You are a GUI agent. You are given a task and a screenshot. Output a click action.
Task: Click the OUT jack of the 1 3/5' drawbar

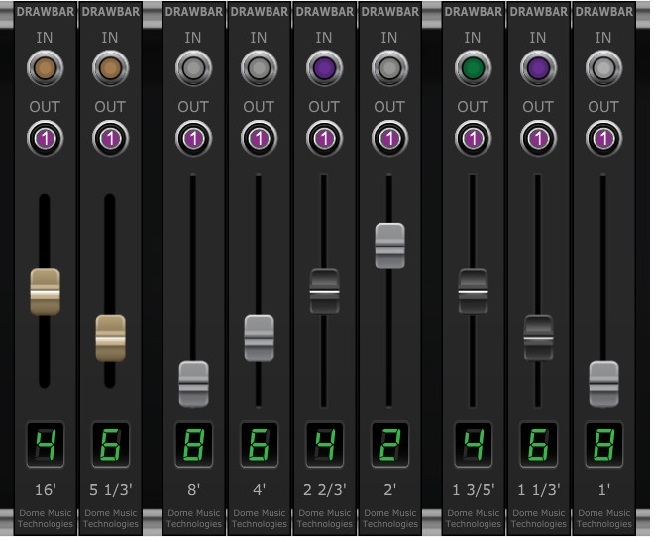pyautogui.click(x=473, y=138)
